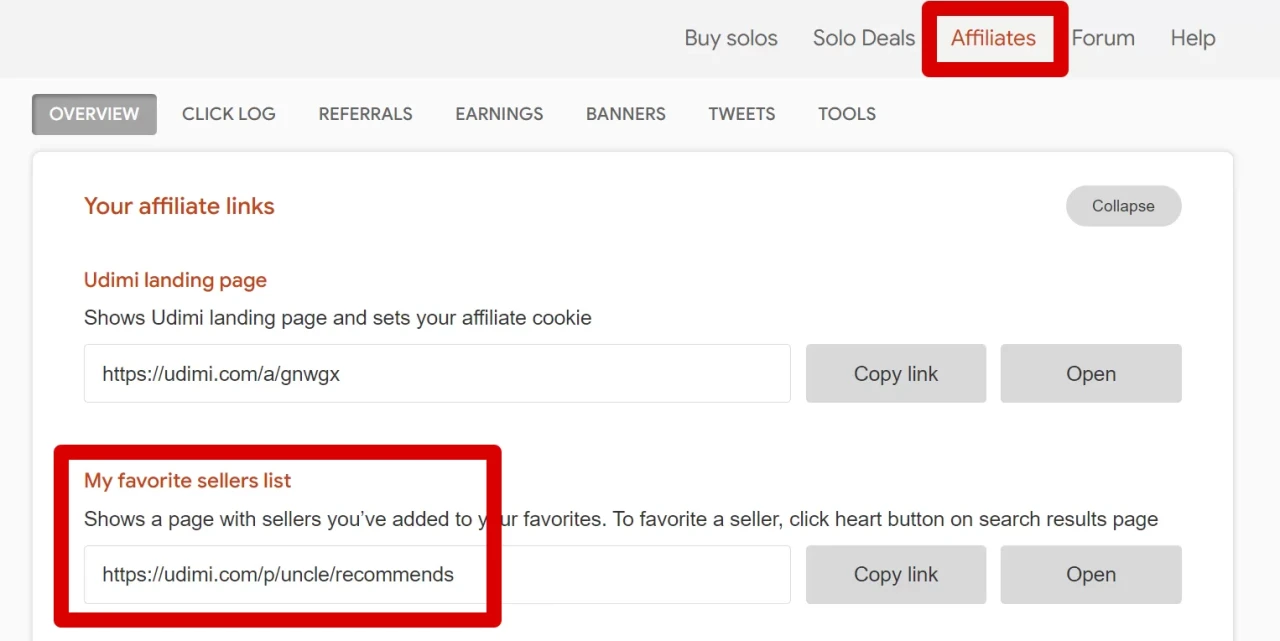View the Referrals tab
1280x641 pixels.
point(365,114)
